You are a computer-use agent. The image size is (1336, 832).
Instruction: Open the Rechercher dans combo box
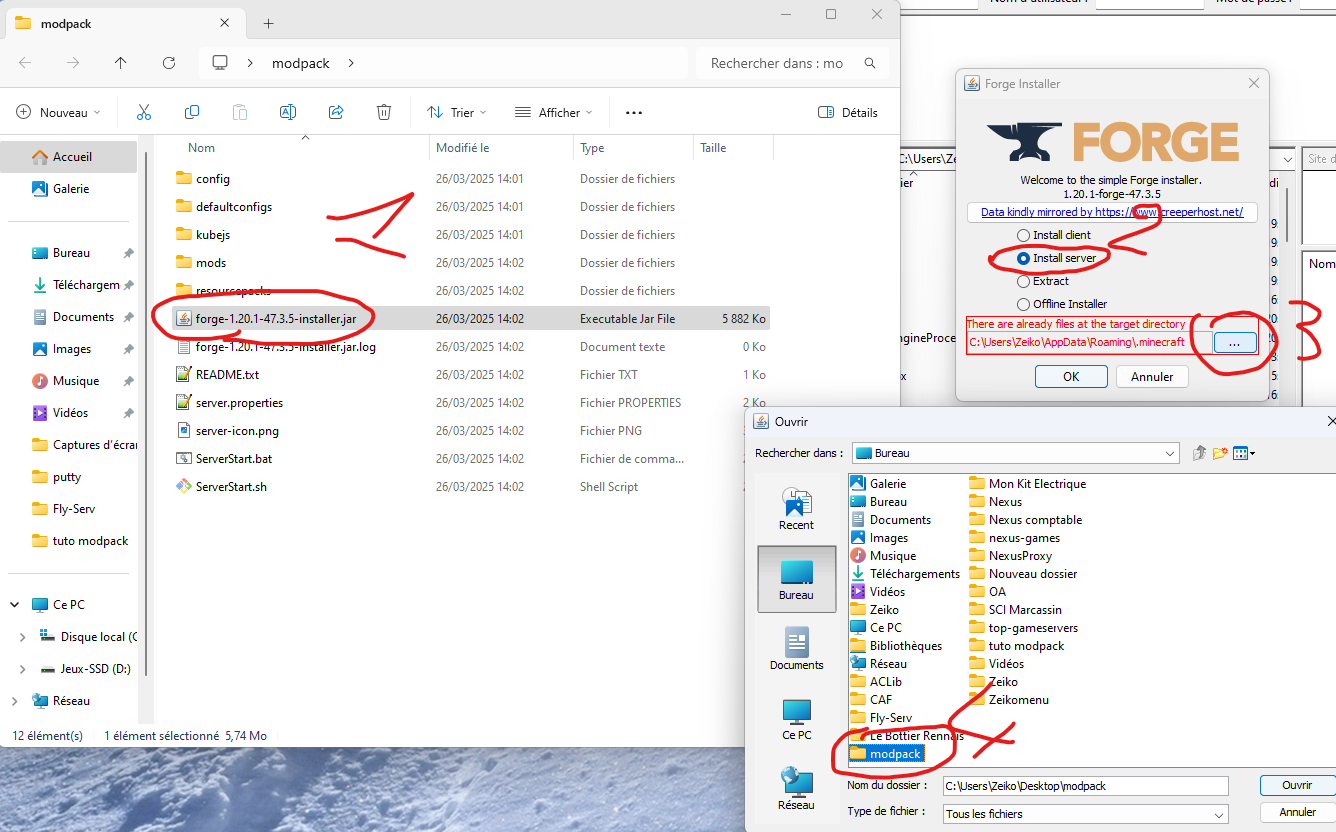[x=1016, y=453]
